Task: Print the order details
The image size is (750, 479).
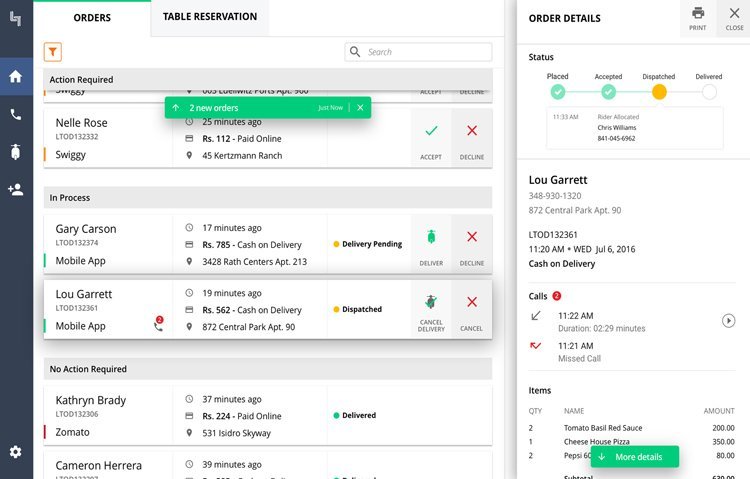Action: [698, 18]
